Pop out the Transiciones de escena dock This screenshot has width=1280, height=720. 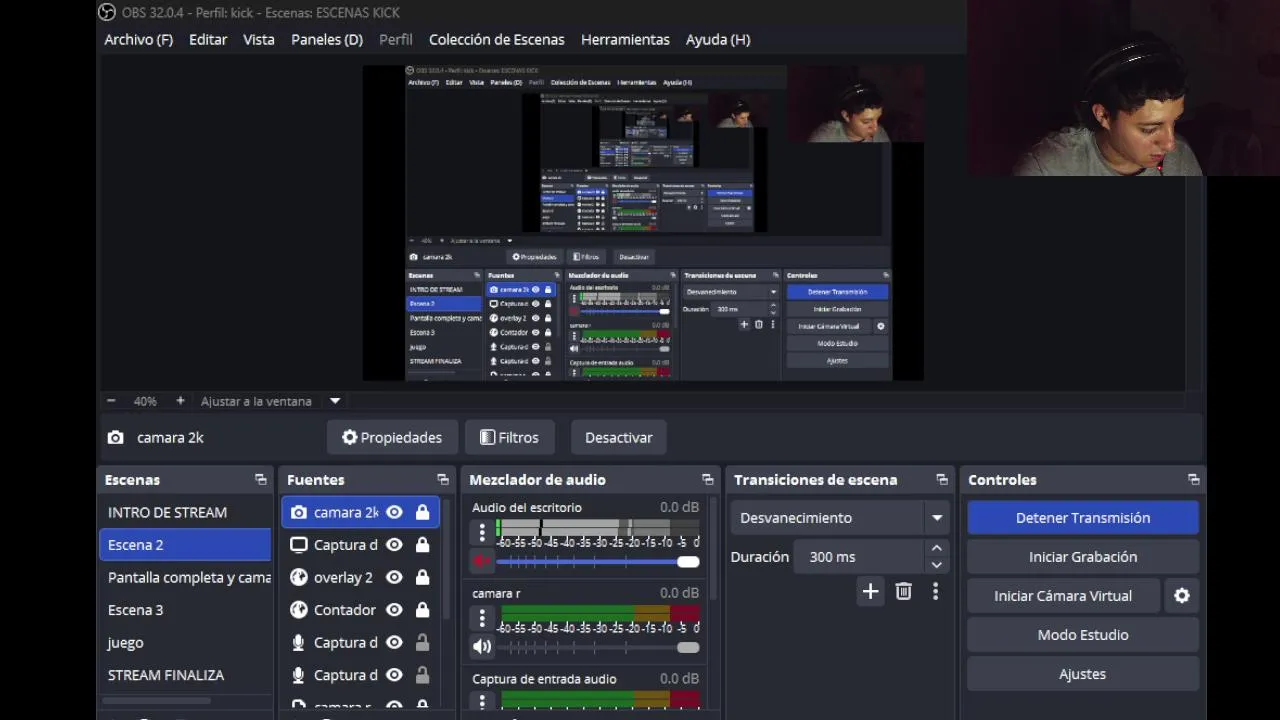pyautogui.click(x=942, y=480)
